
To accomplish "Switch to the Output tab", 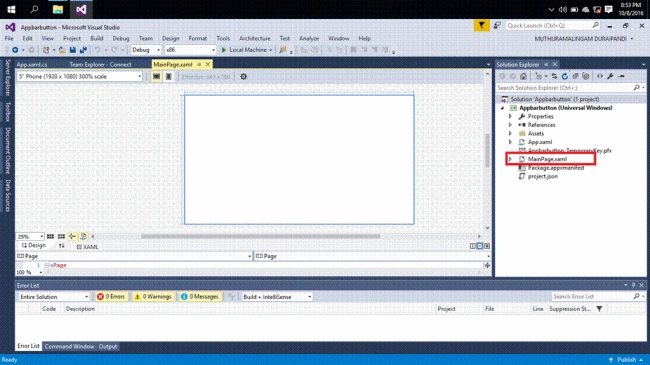I will tap(108, 346).
